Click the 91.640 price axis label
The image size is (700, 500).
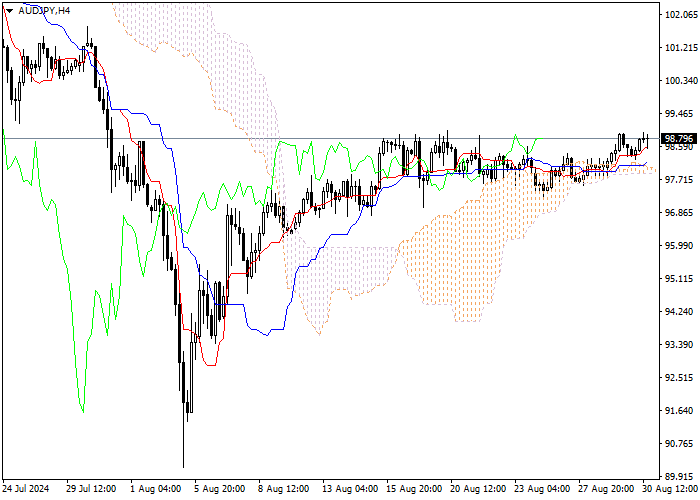point(681,411)
